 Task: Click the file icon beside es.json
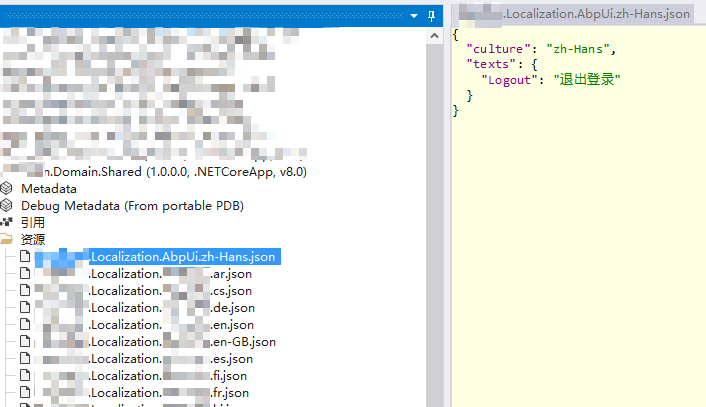tap(24, 359)
